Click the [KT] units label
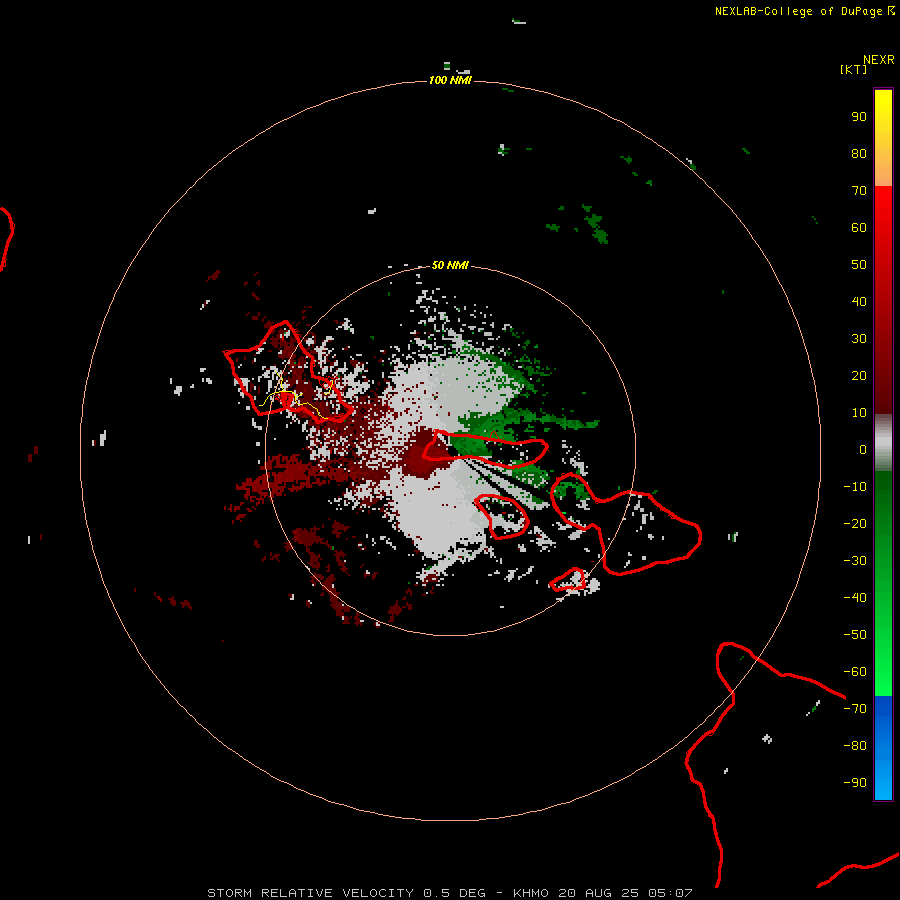The height and width of the screenshot is (900, 900). tap(853, 69)
